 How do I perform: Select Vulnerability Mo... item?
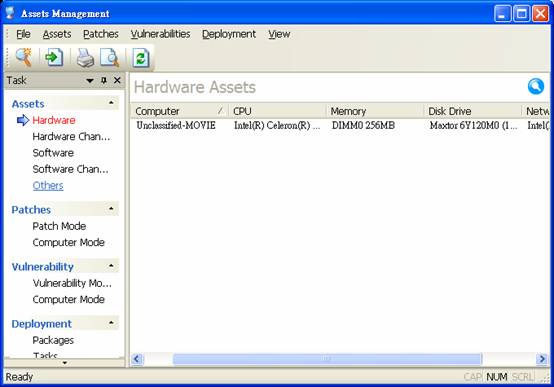[72, 283]
